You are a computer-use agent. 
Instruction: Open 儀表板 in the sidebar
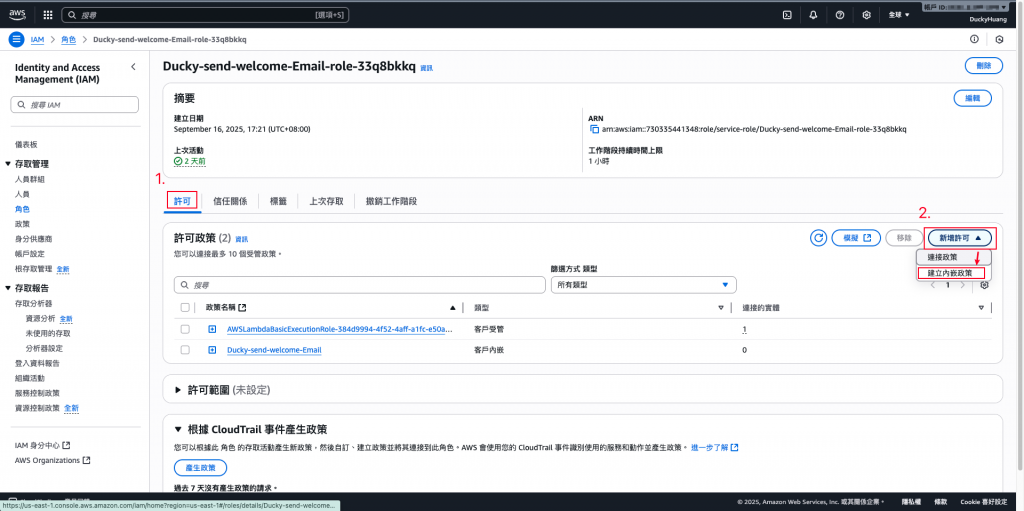click(x=27, y=144)
